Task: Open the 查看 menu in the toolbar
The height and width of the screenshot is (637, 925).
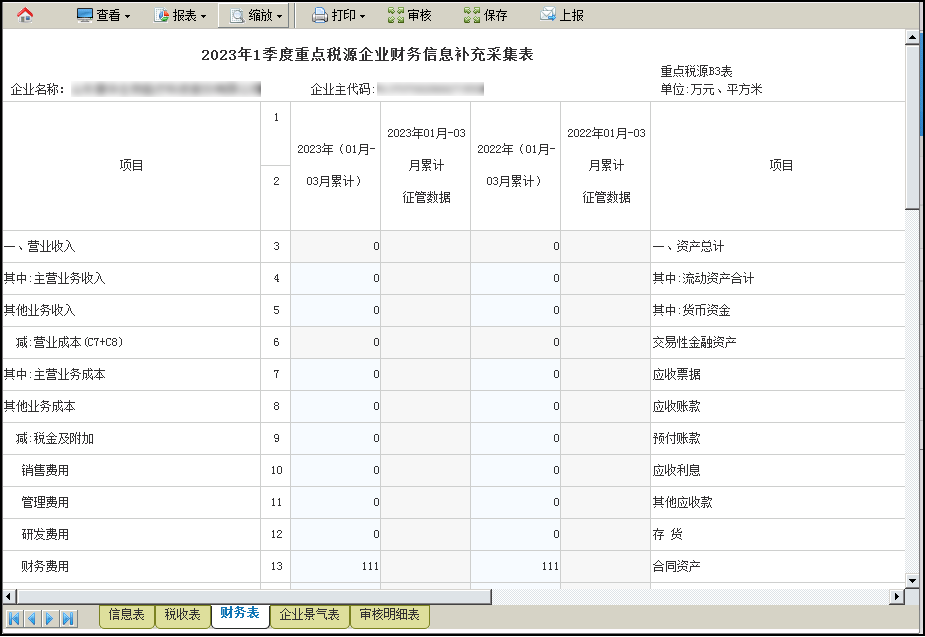Action: pos(104,15)
